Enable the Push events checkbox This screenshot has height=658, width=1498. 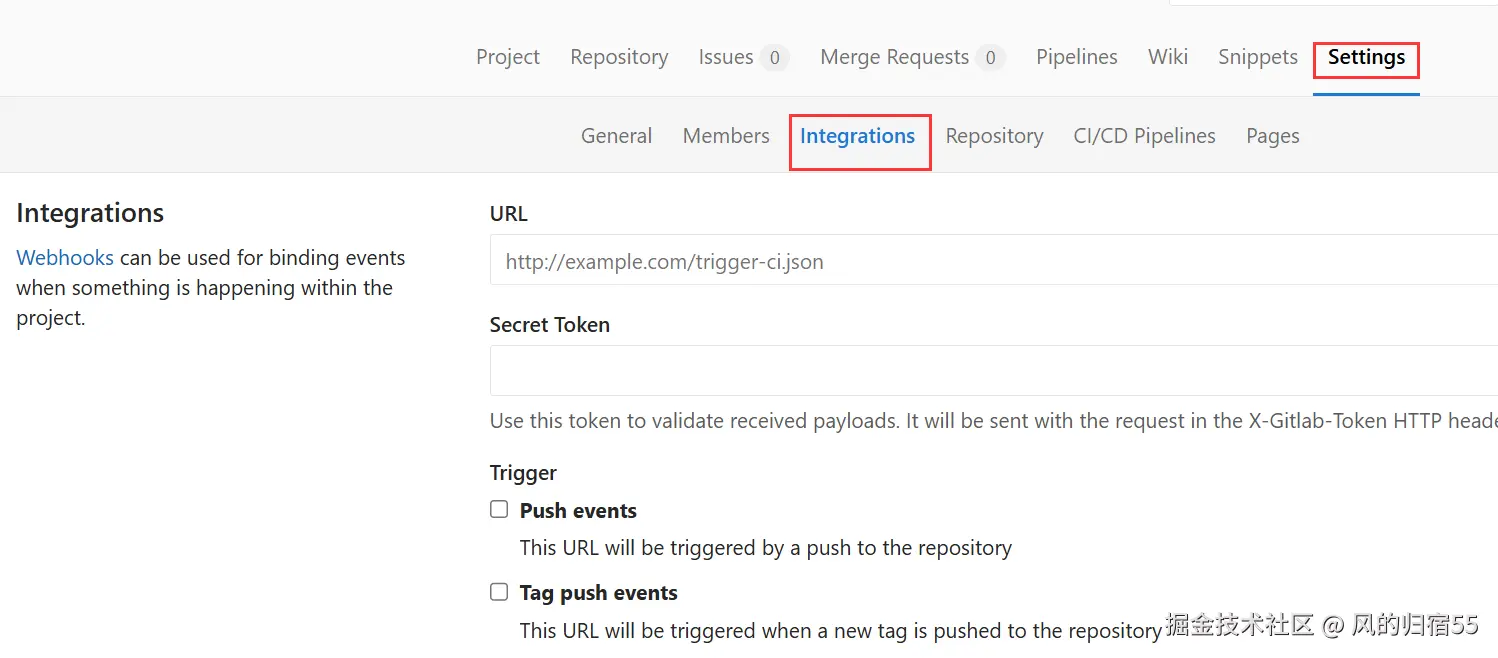pos(499,510)
